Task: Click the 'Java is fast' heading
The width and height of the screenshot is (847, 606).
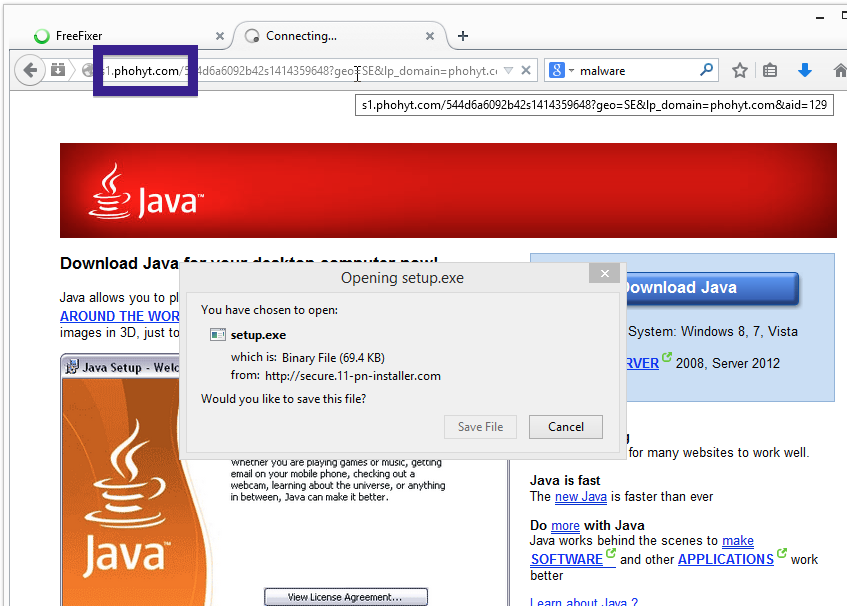Action: [x=565, y=480]
